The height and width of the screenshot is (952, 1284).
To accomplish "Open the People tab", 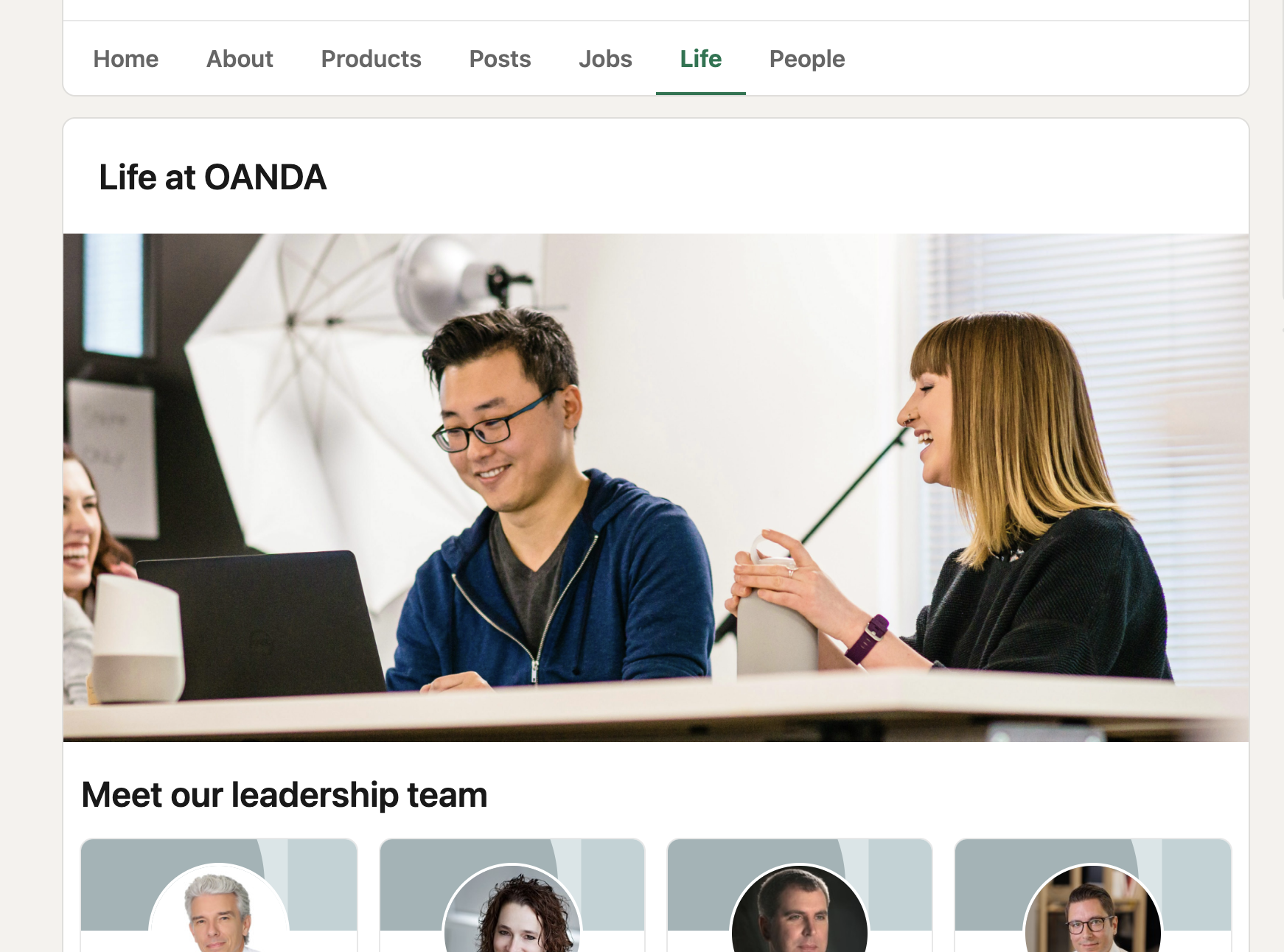I will [807, 59].
